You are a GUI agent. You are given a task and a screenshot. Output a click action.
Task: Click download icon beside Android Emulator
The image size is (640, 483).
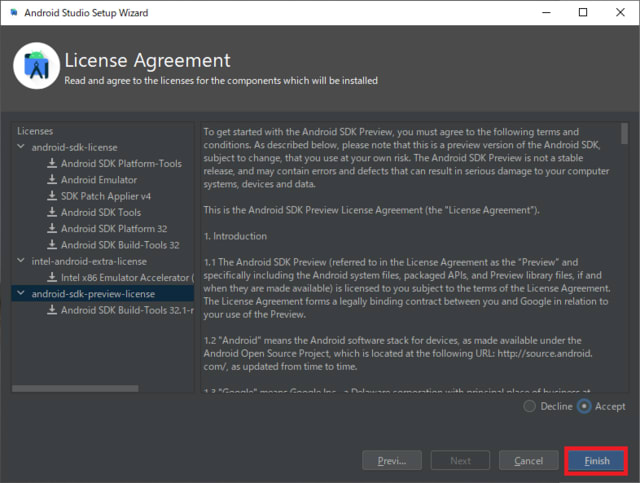(51, 180)
